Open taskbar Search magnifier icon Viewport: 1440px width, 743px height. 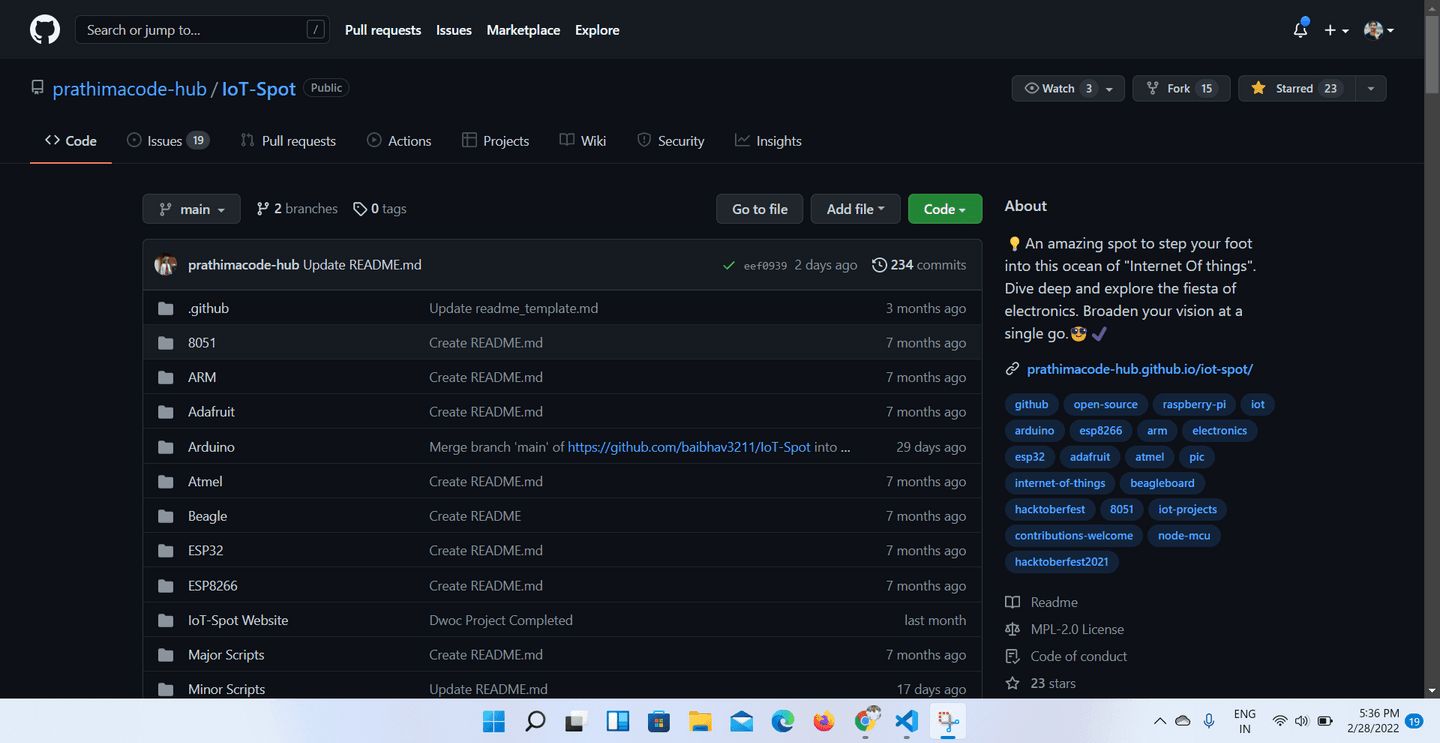click(535, 721)
